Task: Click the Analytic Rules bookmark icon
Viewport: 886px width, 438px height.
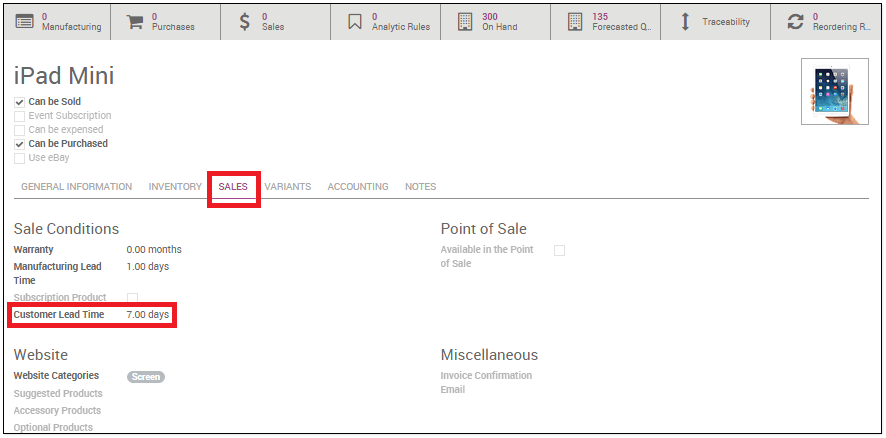Action: point(354,22)
